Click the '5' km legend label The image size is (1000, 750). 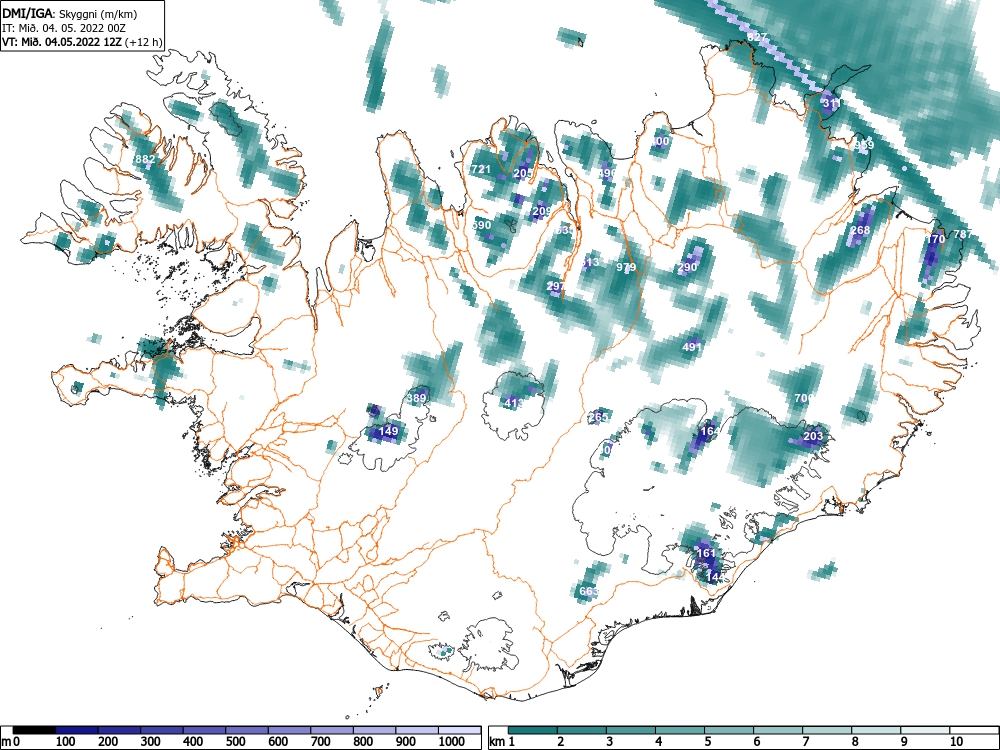click(x=708, y=741)
